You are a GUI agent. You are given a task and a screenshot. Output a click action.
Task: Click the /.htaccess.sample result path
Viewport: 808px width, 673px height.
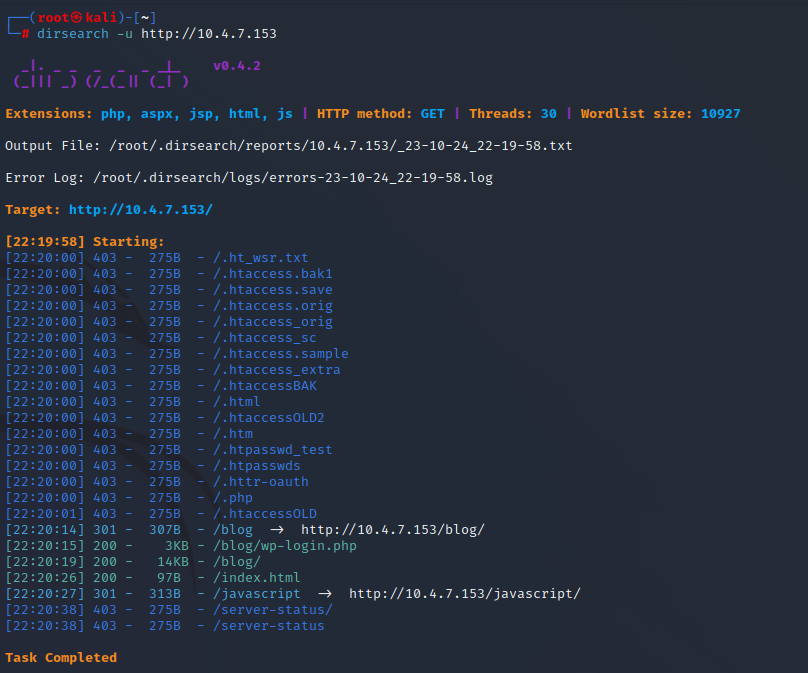[x=281, y=354]
